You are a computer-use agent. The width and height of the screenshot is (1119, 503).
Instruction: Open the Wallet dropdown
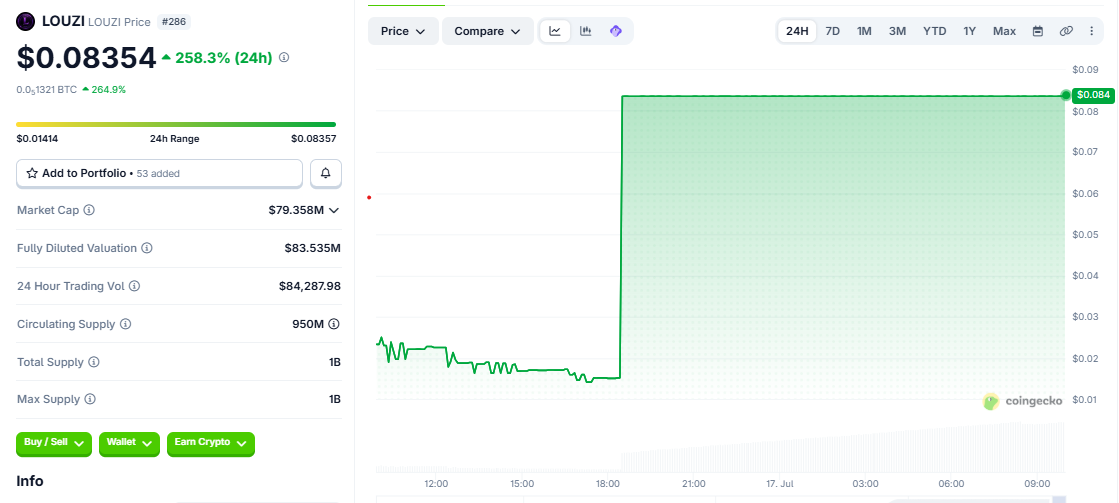(x=129, y=443)
